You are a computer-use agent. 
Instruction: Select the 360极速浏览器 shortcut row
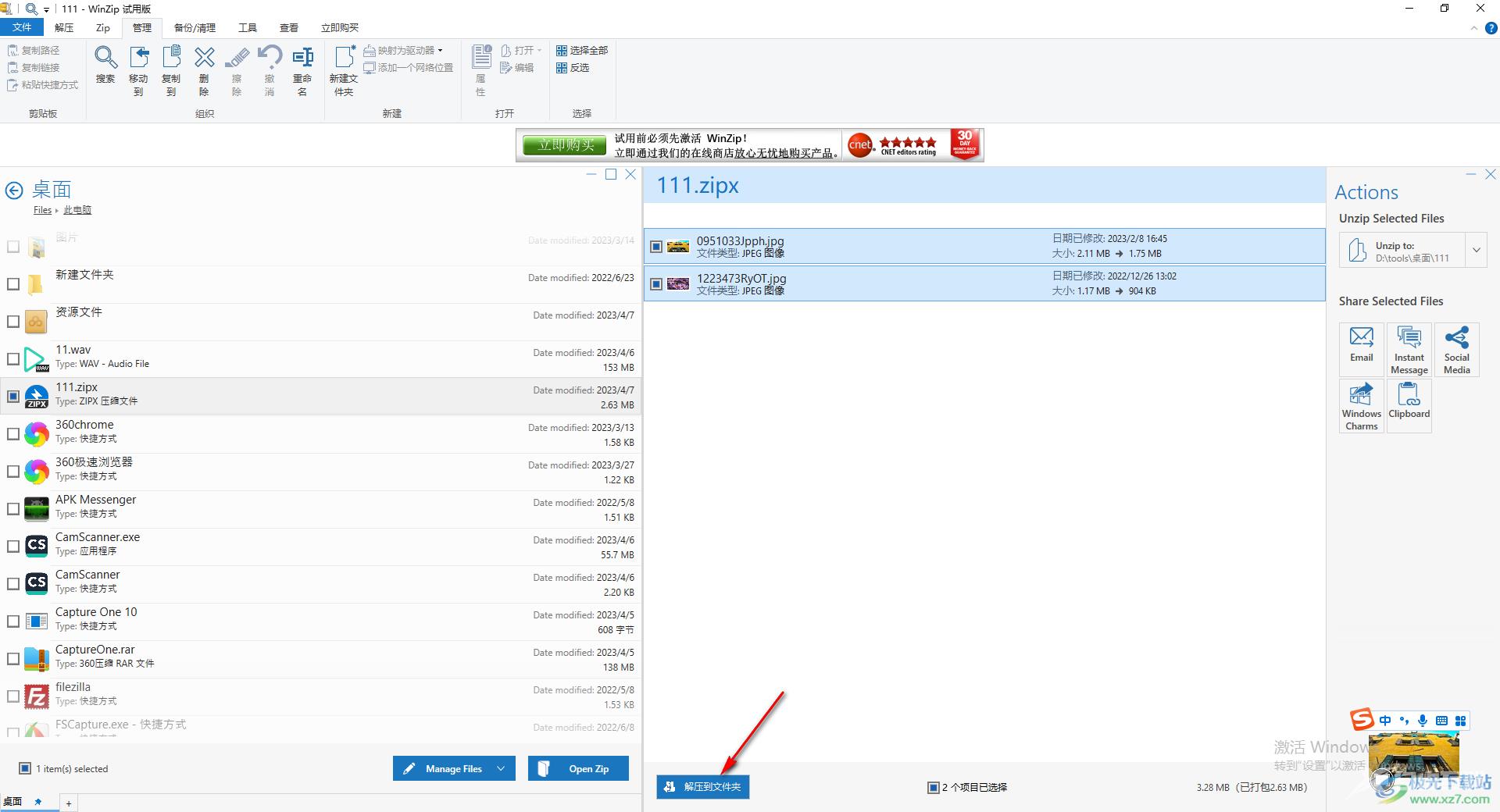(320, 472)
